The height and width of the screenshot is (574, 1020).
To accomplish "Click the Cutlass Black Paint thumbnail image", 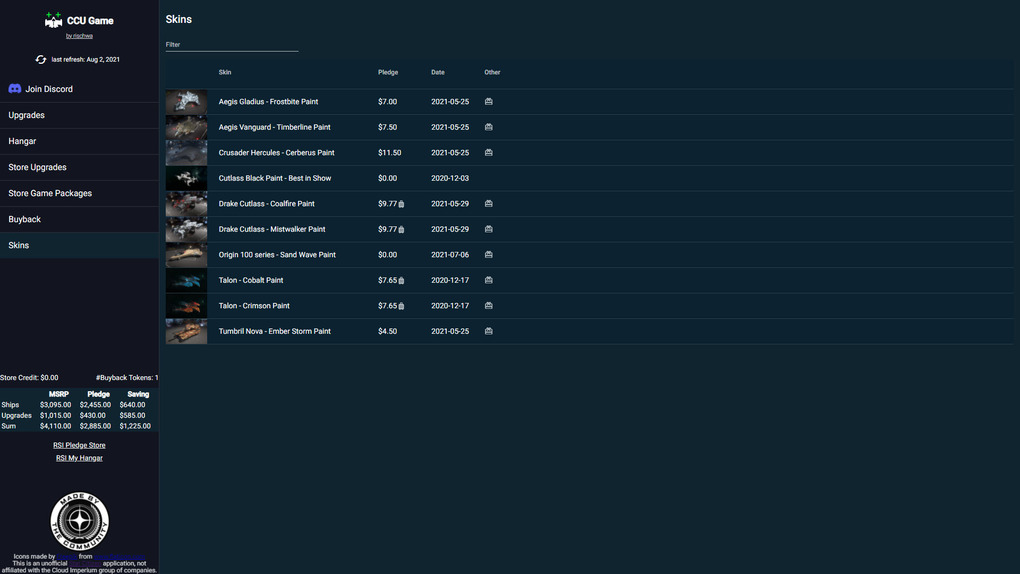I will click(187, 178).
